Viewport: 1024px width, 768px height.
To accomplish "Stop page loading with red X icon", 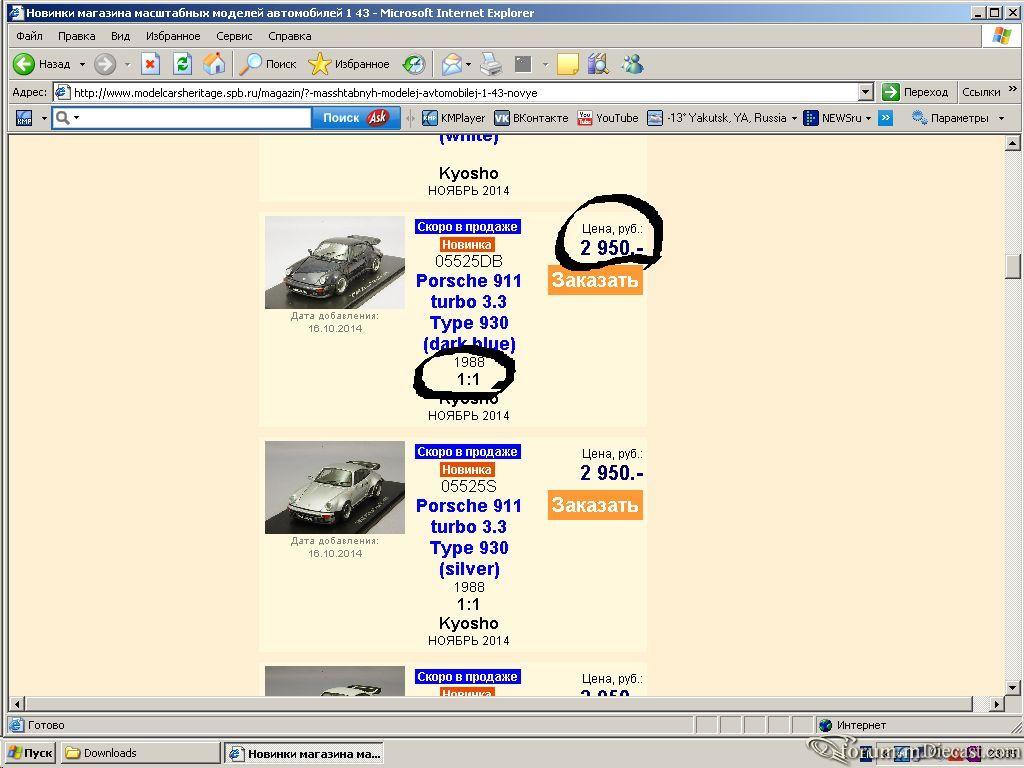I will pyautogui.click(x=150, y=64).
